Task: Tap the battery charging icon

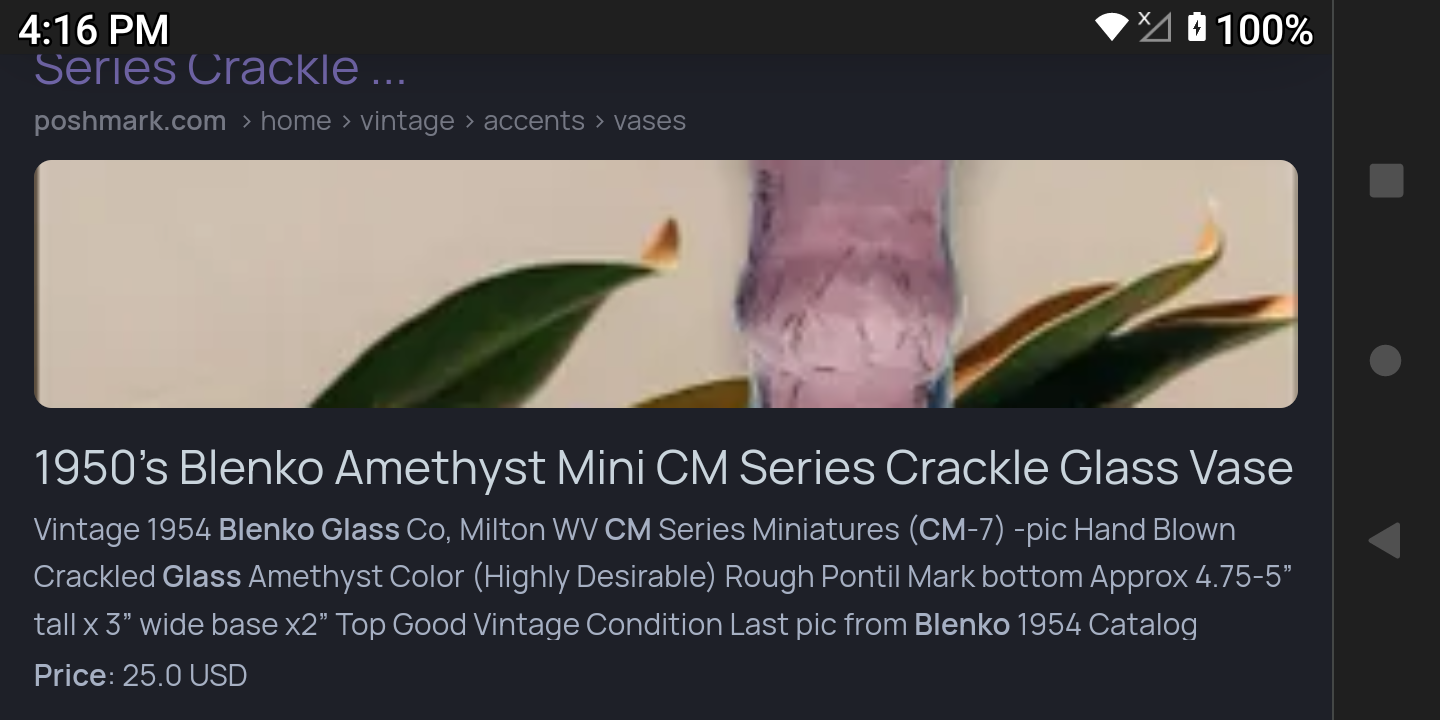Action: pos(1197,27)
